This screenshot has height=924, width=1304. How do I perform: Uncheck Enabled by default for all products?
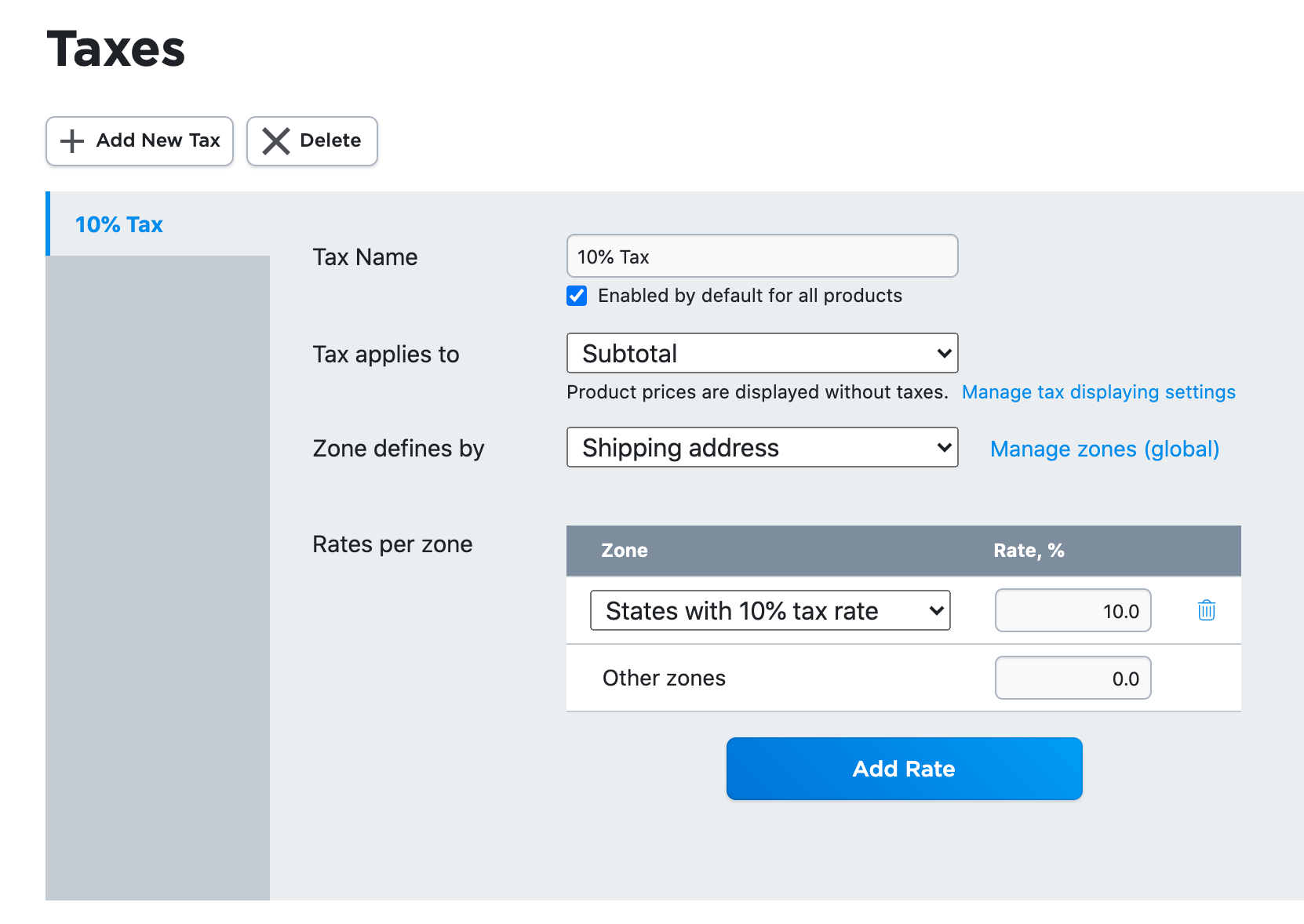(577, 296)
